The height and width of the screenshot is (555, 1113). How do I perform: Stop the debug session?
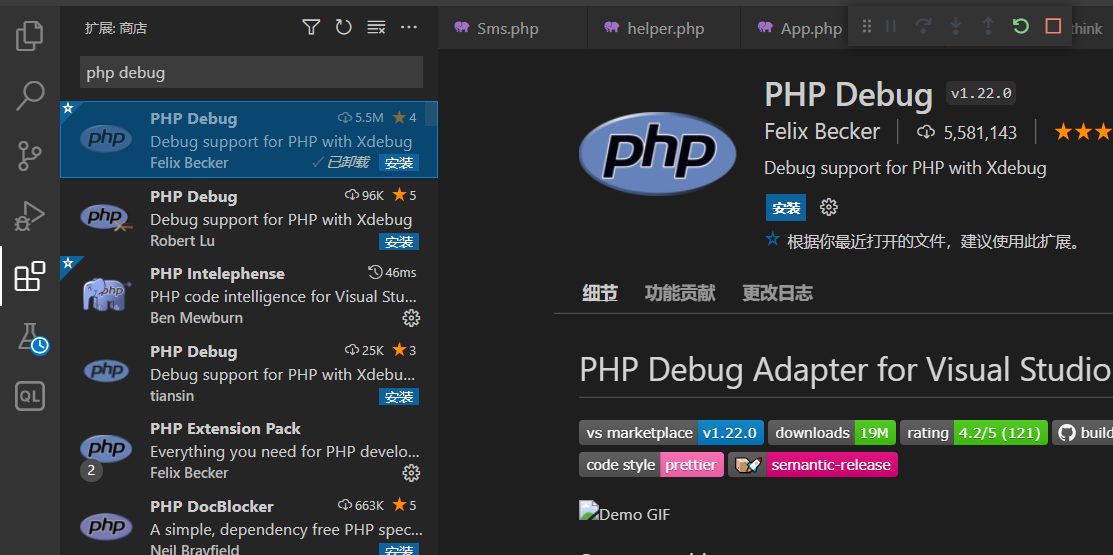(1053, 27)
